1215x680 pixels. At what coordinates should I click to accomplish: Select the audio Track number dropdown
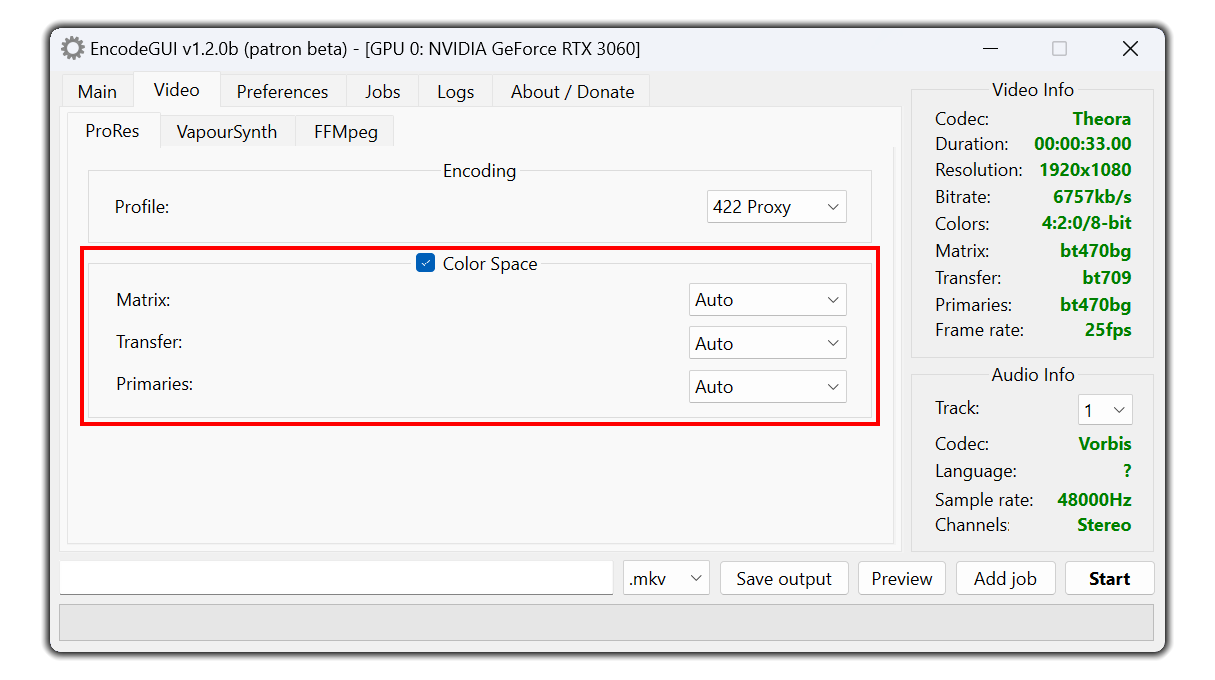coord(1105,410)
